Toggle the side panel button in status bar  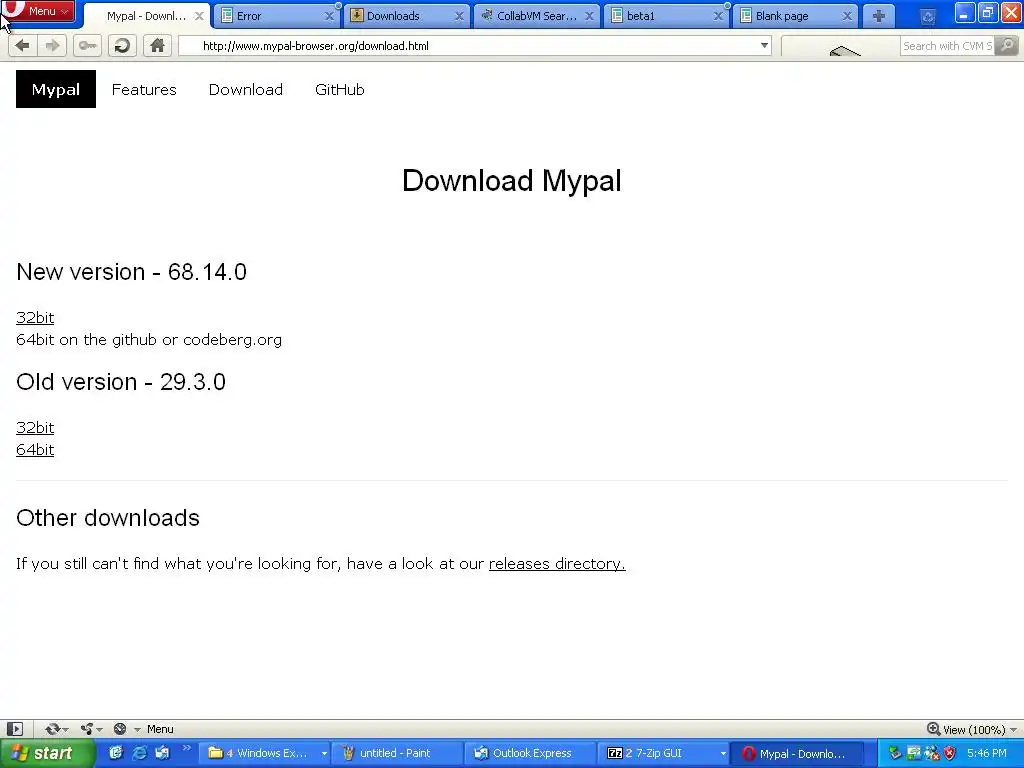pyautogui.click(x=14, y=729)
